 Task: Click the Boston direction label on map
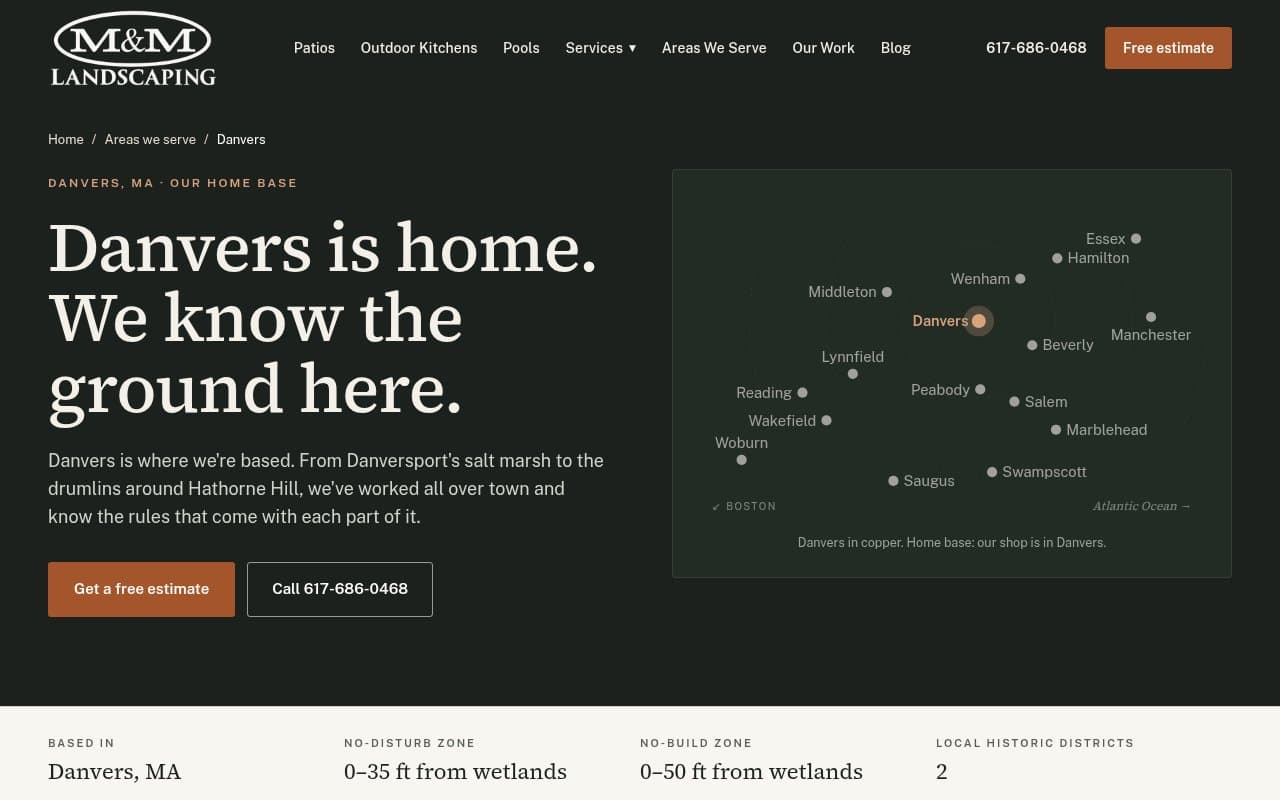744,506
